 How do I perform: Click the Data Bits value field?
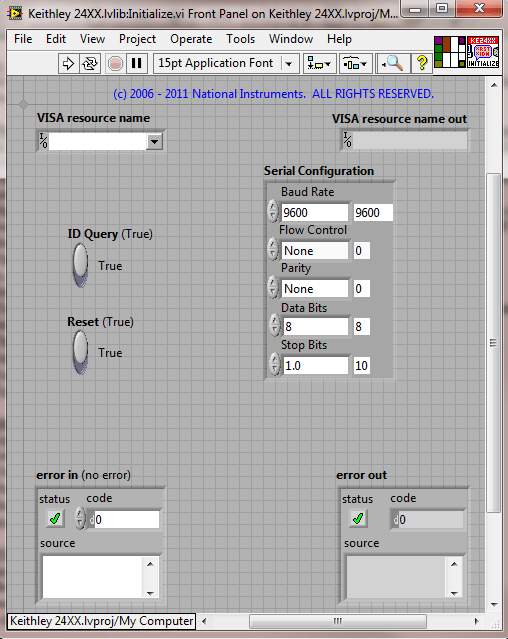tap(316, 326)
